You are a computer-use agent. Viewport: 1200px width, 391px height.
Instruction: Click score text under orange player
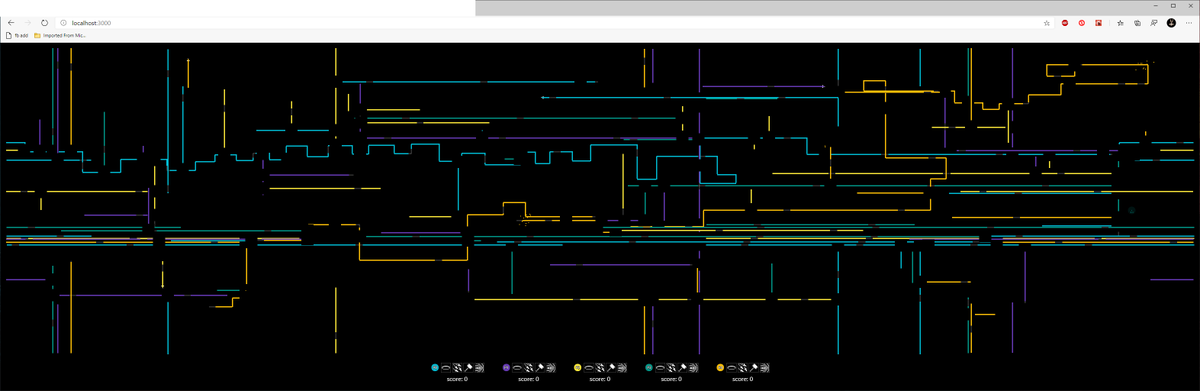[742, 379]
